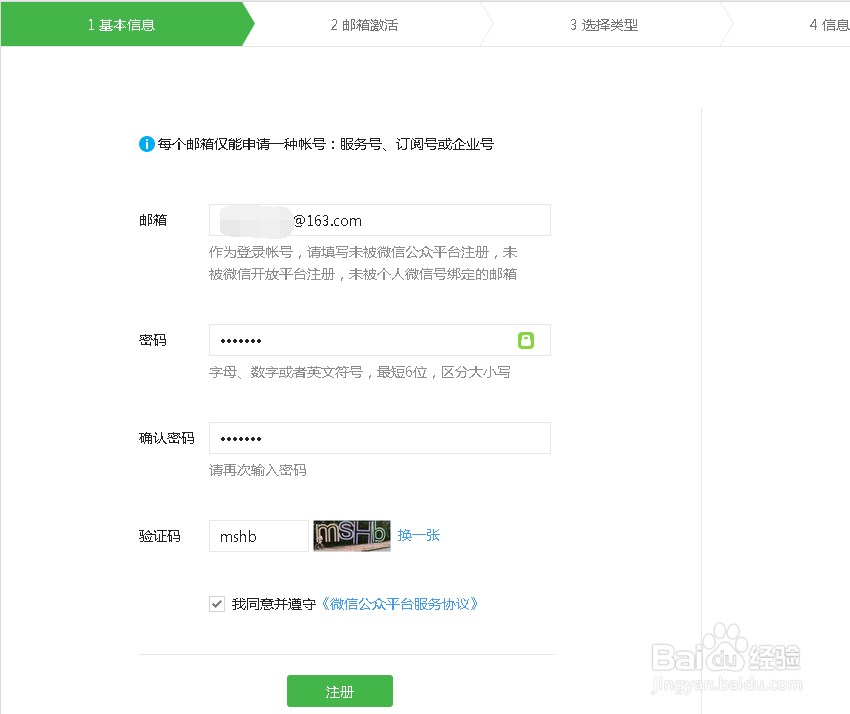Screen dimensions: 850x714
Task: Focus the 确认密码 input field
Action: 380,438
